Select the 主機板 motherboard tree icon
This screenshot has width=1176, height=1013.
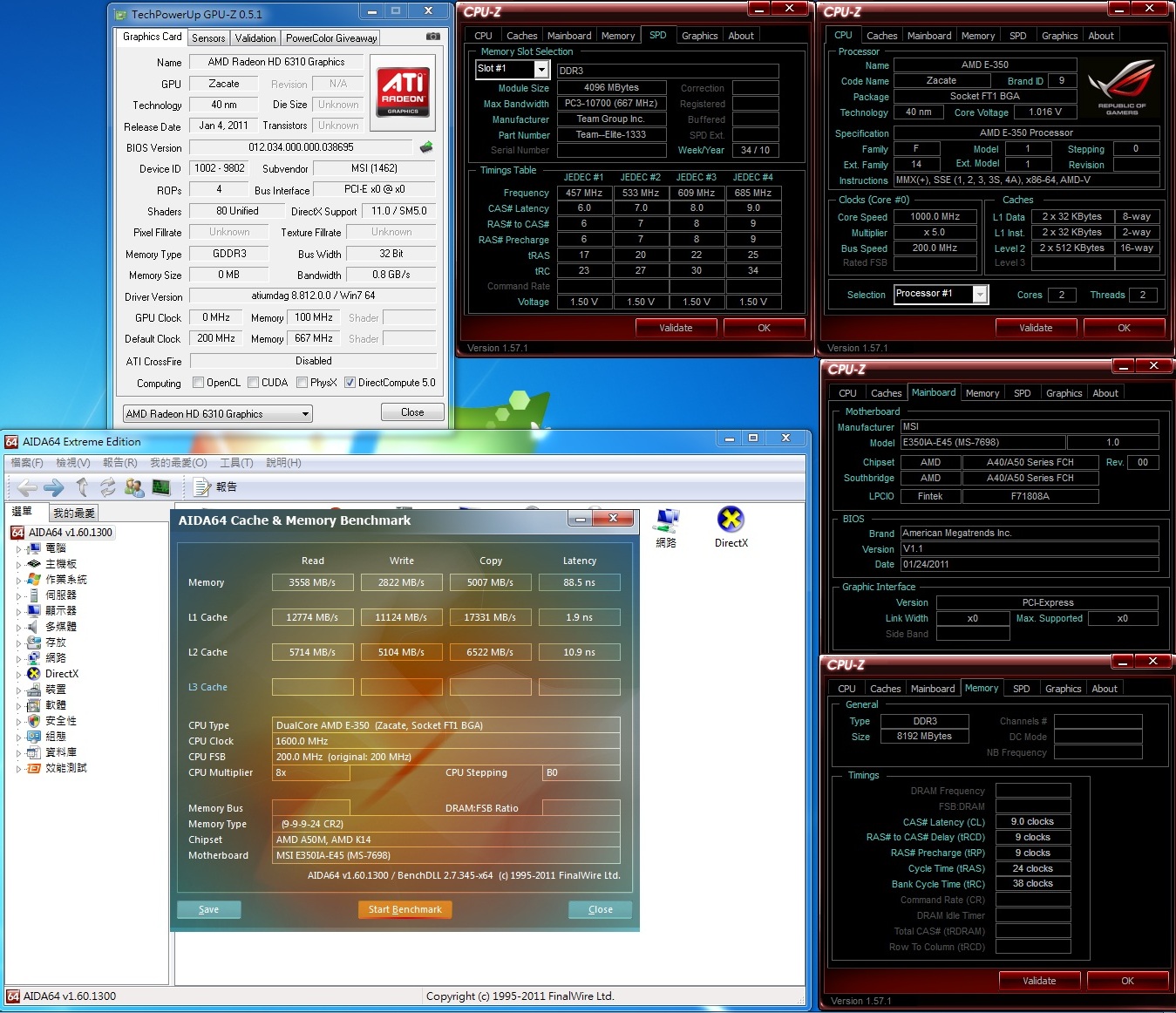34,564
